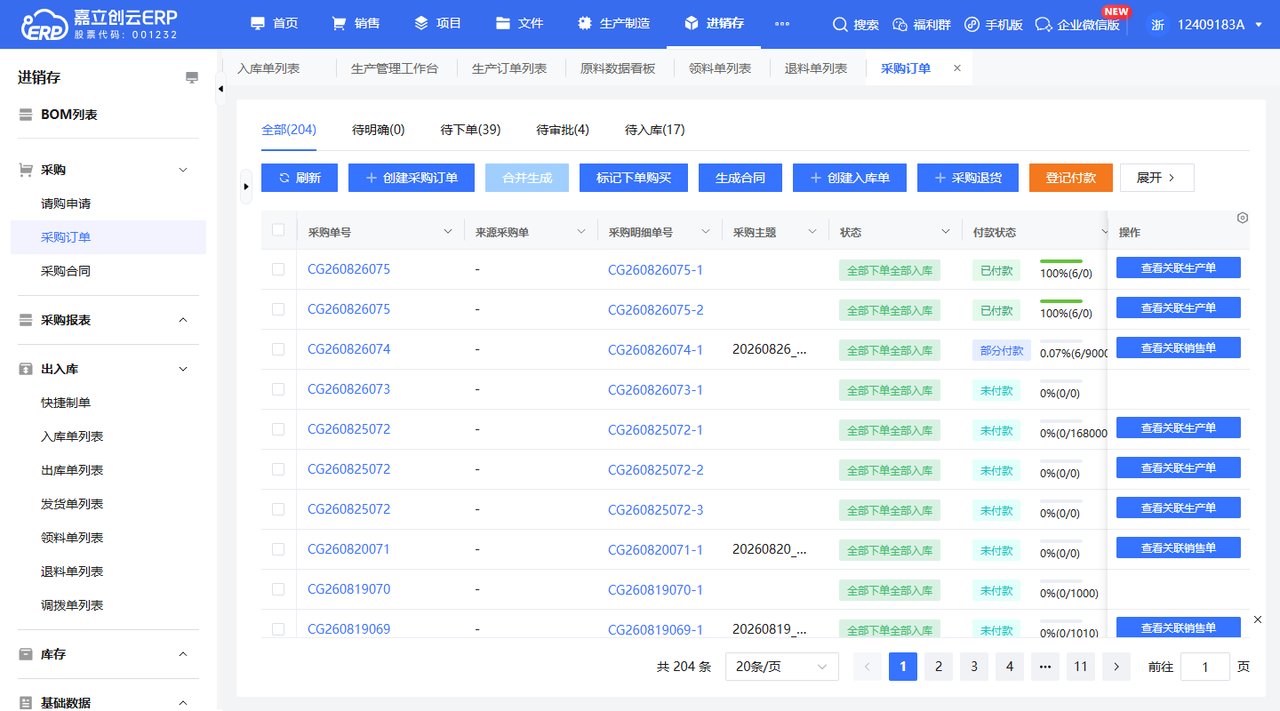Check the row CG260826075-1 checkbox
The image size is (1280, 711).
(x=278, y=270)
